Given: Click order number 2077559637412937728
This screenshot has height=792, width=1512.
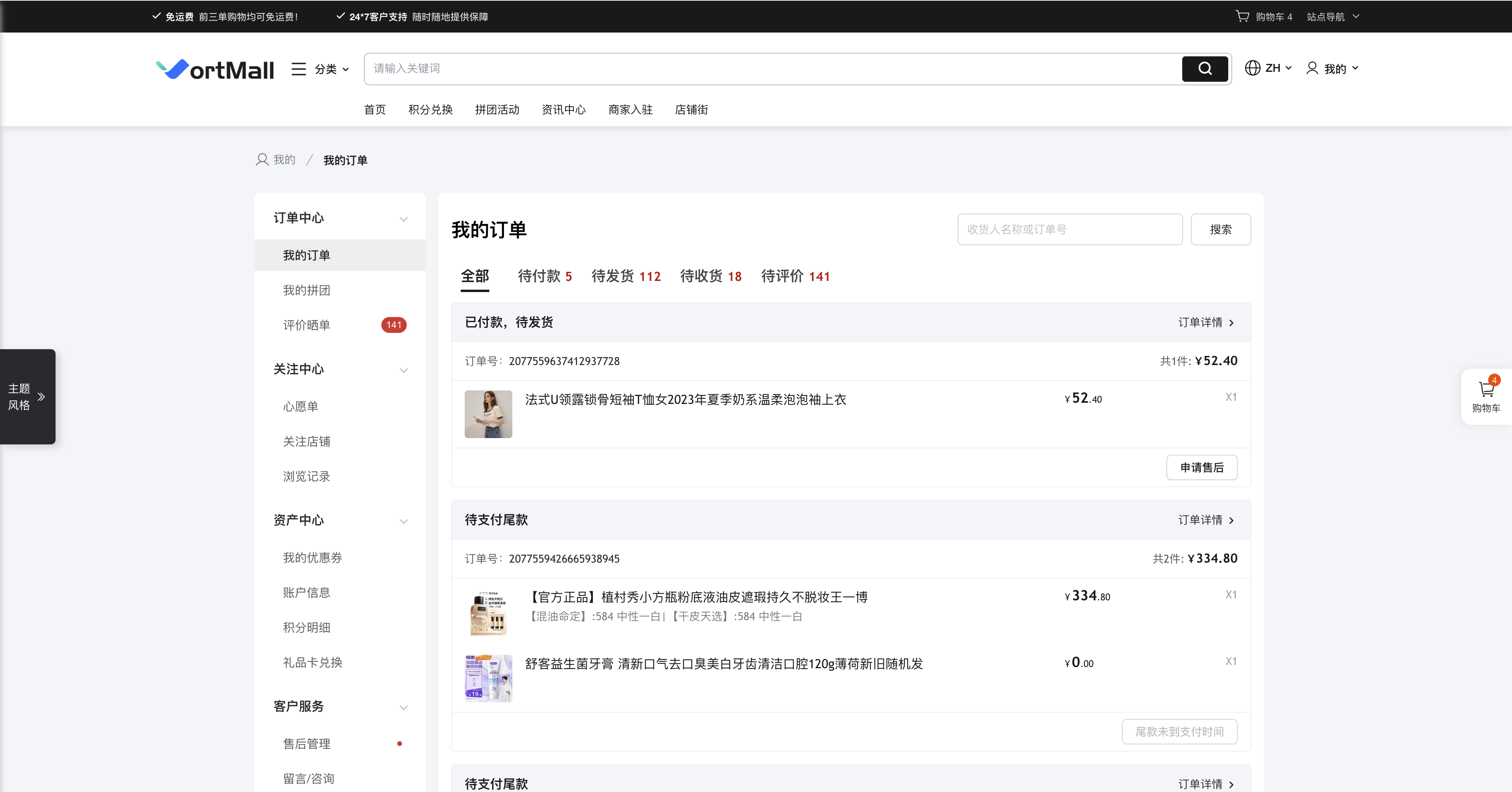Looking at the screenshot, I should pos(564,361).
